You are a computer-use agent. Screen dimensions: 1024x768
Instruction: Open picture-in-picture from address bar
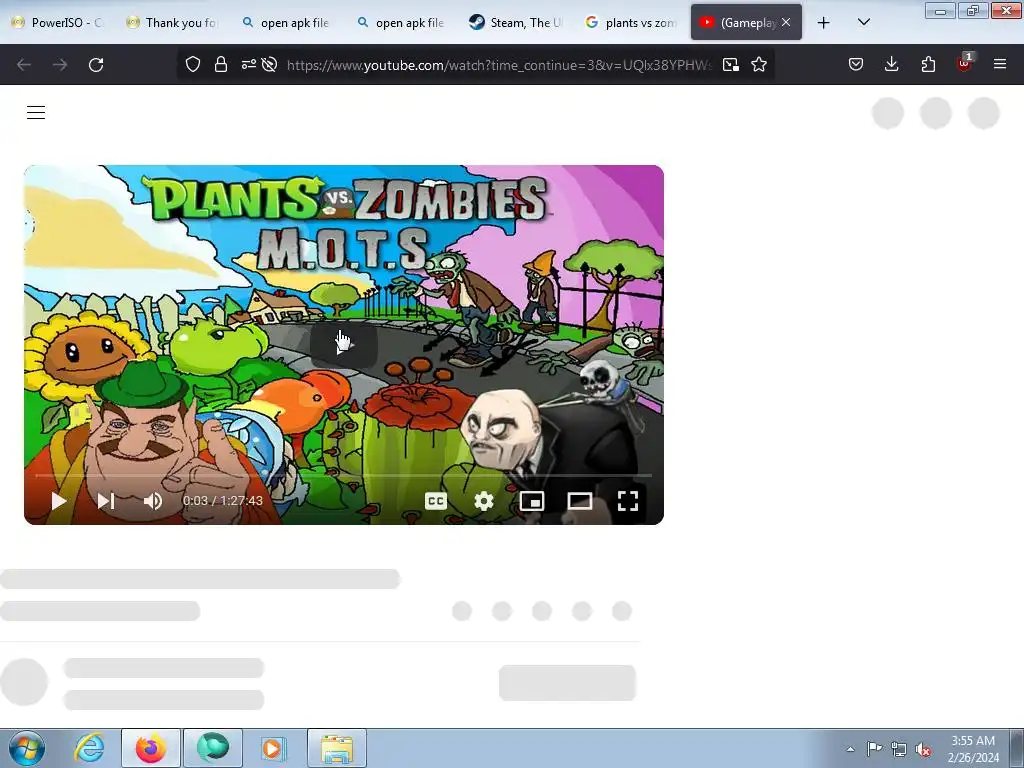[731, 64]
